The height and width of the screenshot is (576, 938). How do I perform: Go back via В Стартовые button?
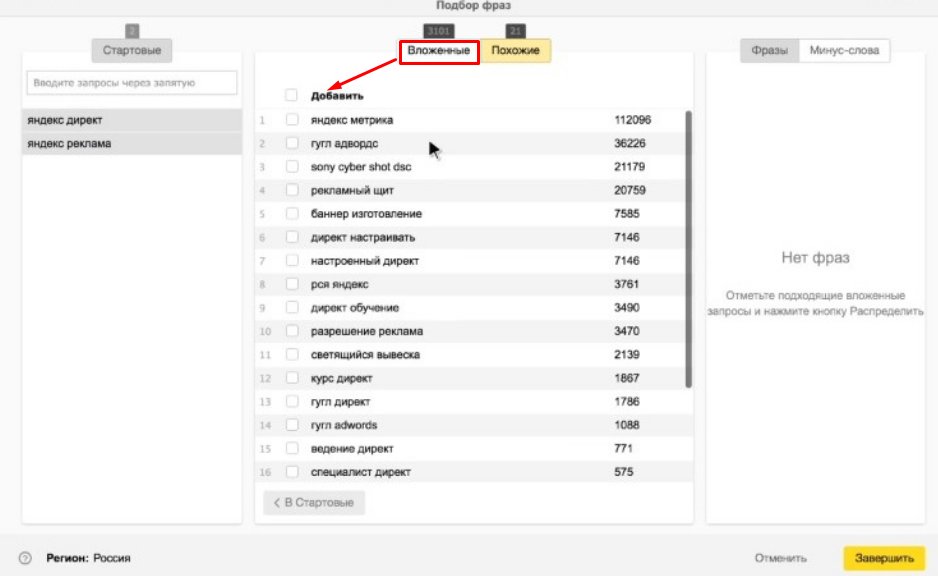[314, 502]
